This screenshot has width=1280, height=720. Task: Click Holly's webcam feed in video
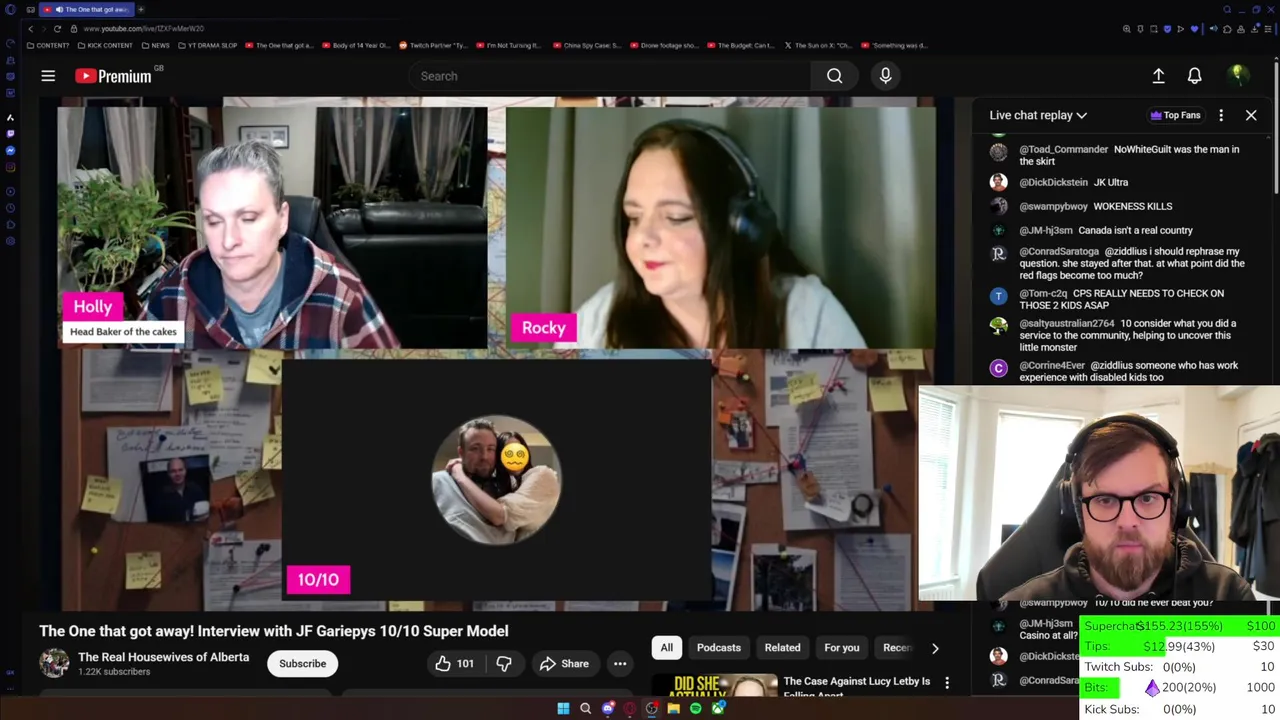click(272, 228)
